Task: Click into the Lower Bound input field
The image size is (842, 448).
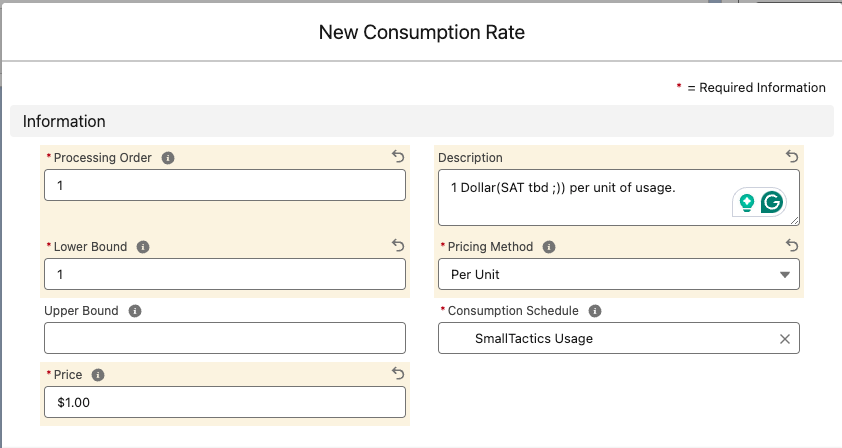Action: tap(224, 275)
